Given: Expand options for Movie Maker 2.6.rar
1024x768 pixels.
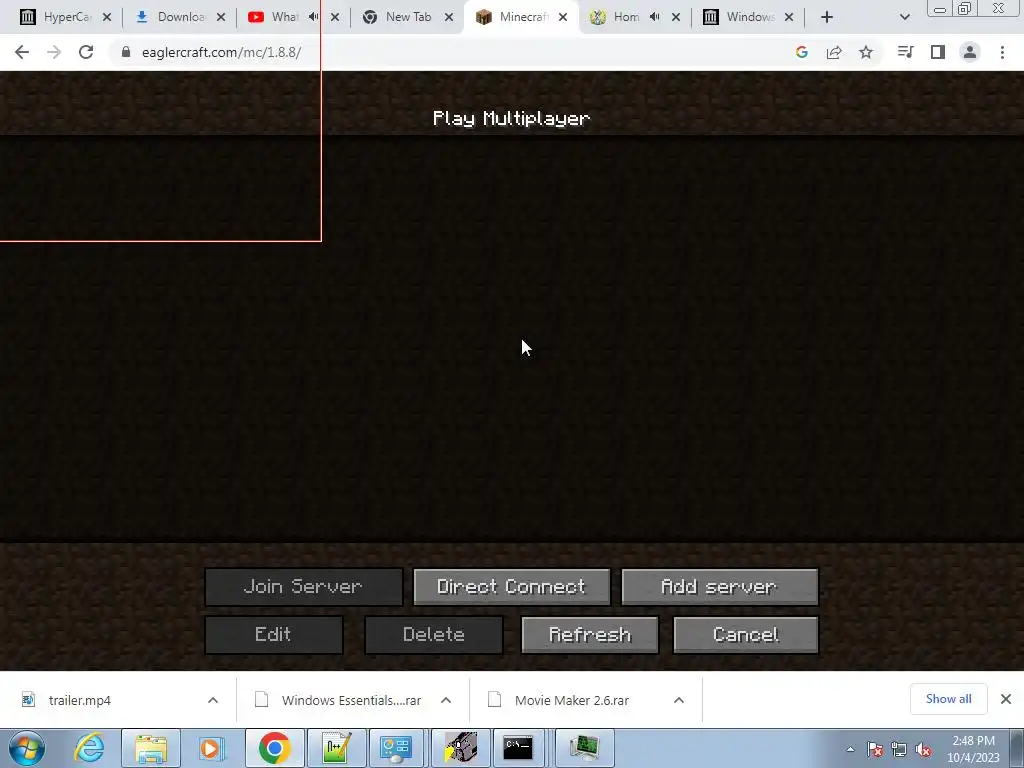Looking at the screenshot, I should 679,700.
